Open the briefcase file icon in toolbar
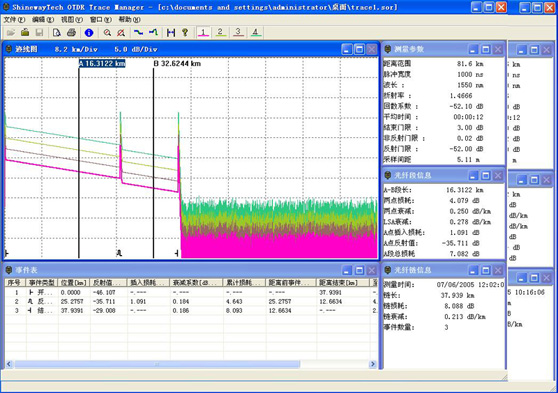This screenshot has height=393, width=558. (x=25, y=33)
